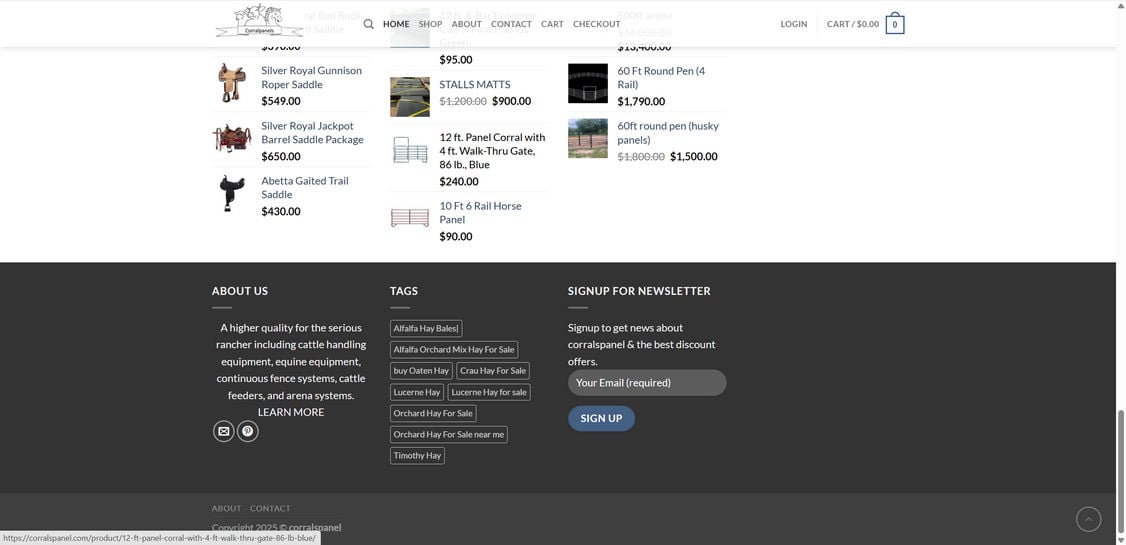Open the cart bag icon showing 0
The width and height of the screenshot is (1126, 545).
895,24
